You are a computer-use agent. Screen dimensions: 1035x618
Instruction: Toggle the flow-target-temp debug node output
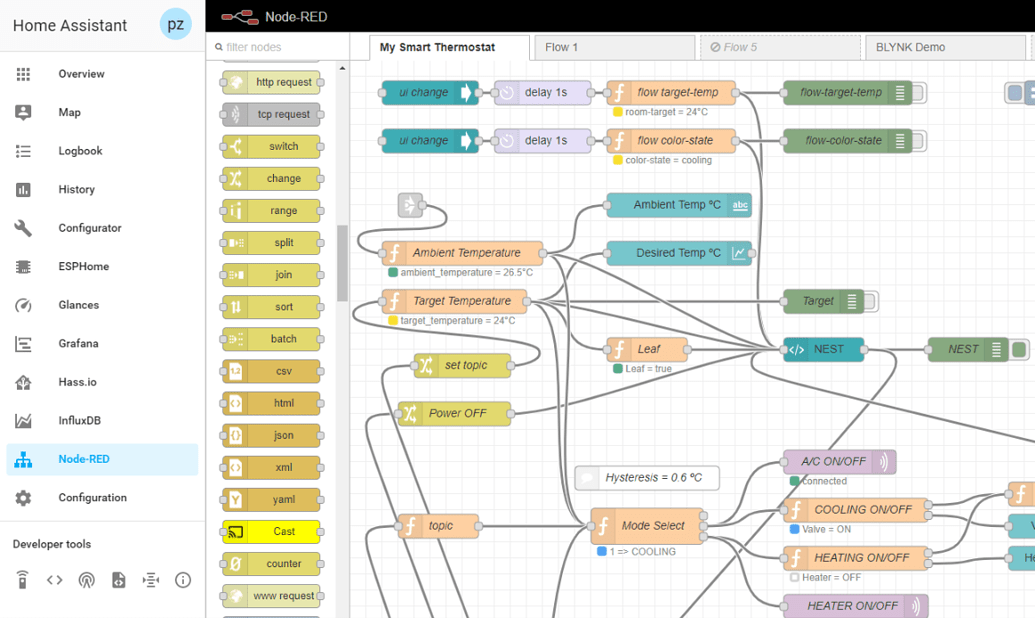click(x=919, y=92)
